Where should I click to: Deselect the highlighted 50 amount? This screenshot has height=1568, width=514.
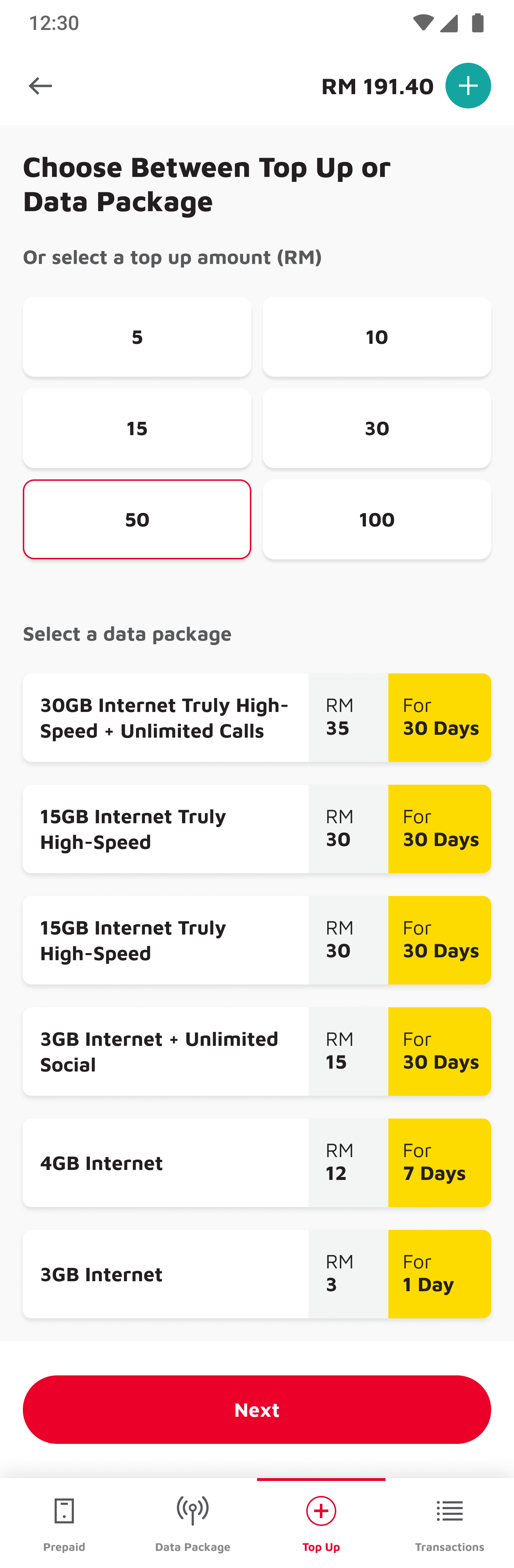pyautogui.click(x=137, y=519)
